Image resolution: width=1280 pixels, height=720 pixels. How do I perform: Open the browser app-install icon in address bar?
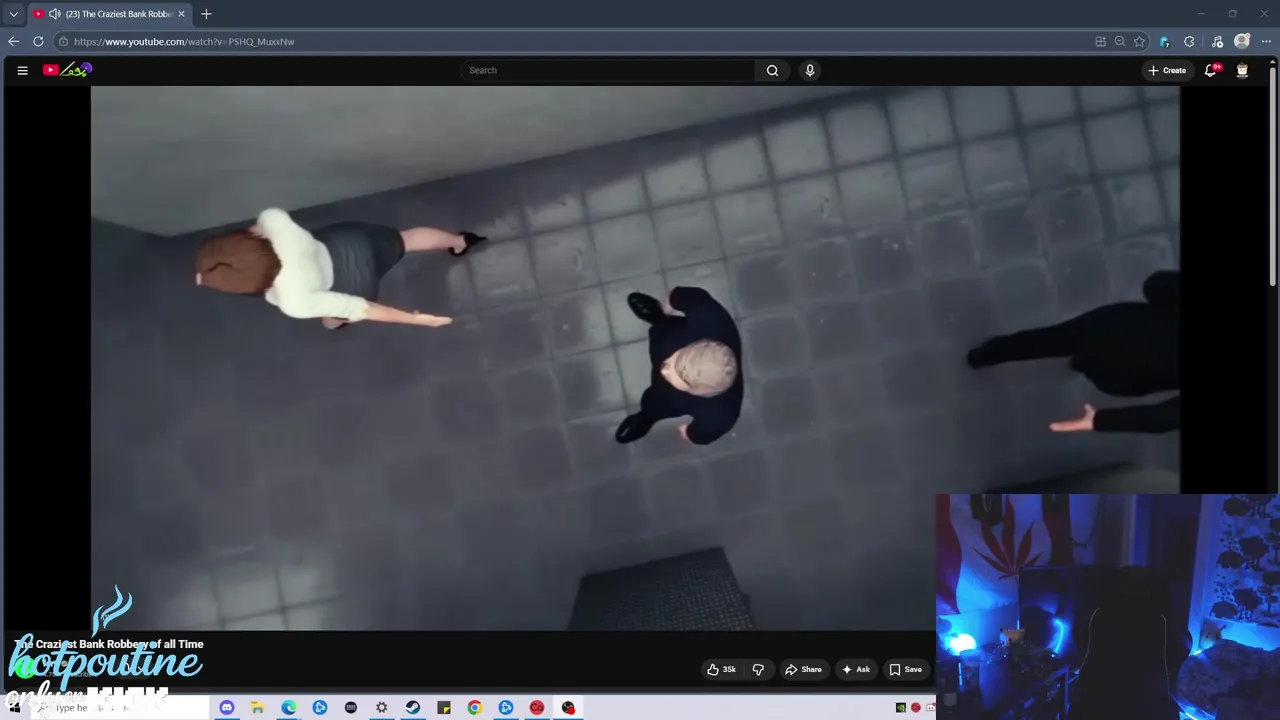pos(1100,41)
